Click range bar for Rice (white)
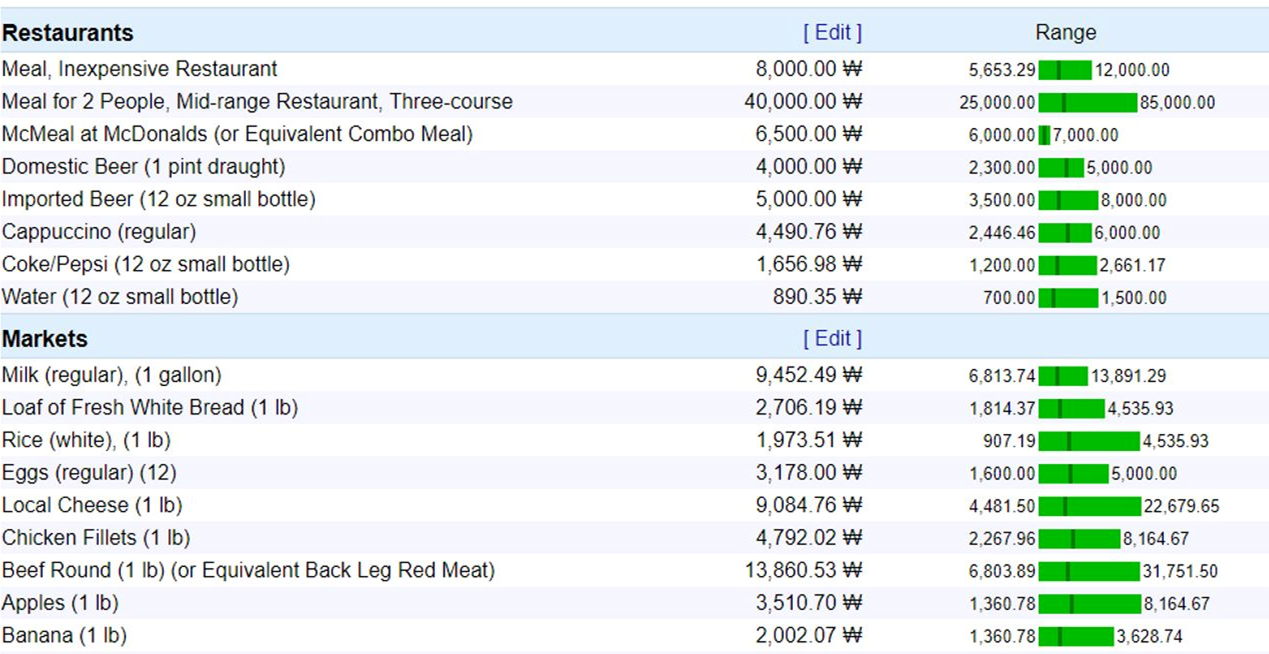Viewport: 1269px width, 654px height. pyautogui.click(x=1089, y=441)
